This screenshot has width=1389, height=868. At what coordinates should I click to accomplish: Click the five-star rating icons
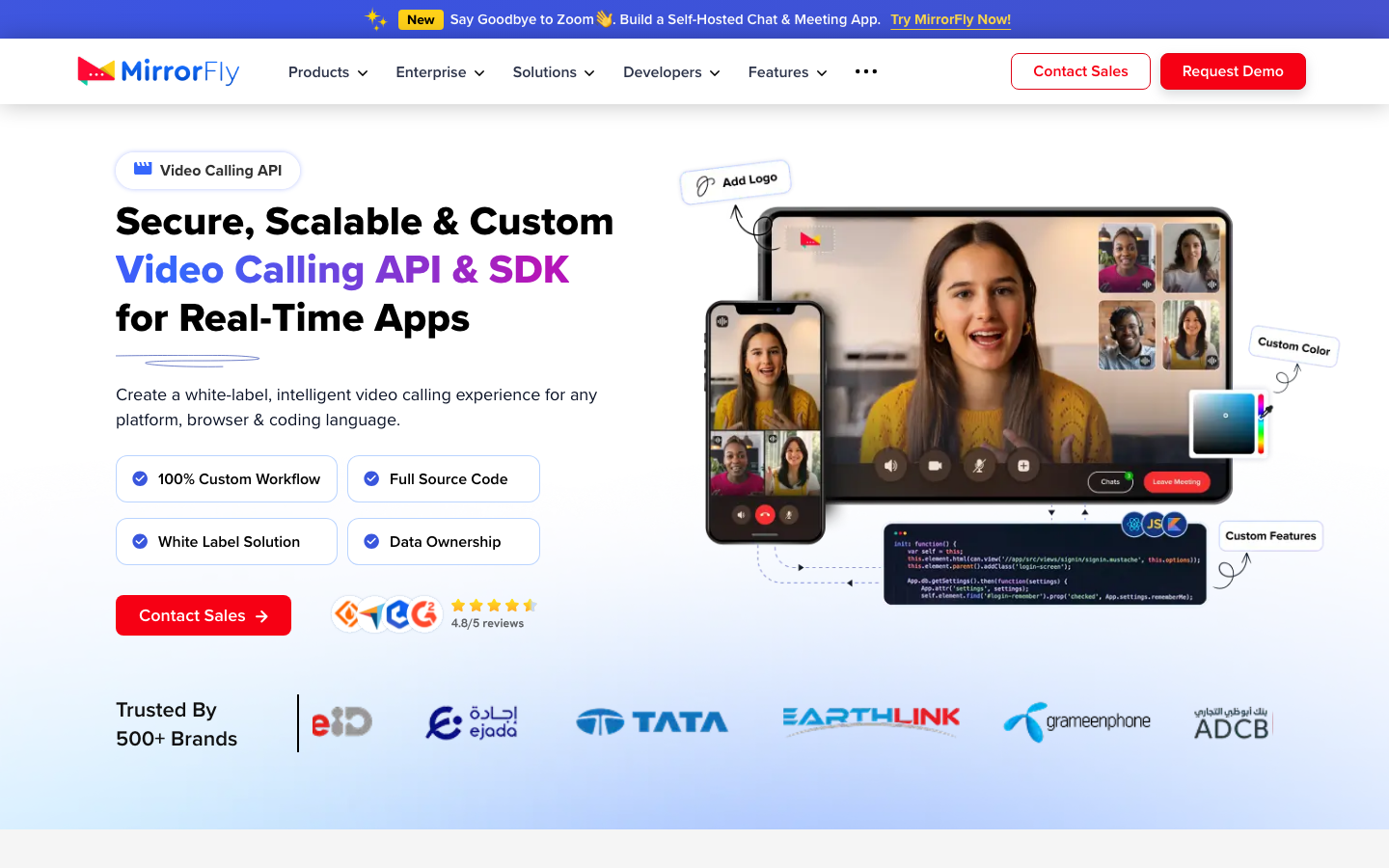pos(494,606)
